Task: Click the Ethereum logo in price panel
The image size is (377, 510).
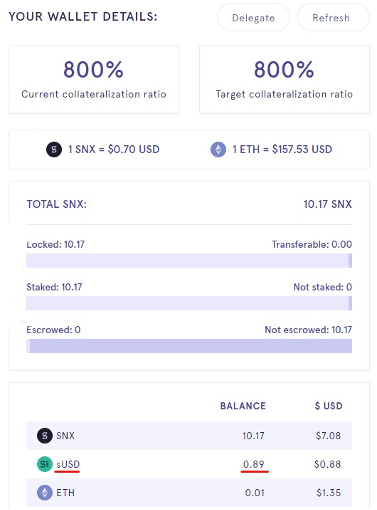Action: click(x=218, y=149)
